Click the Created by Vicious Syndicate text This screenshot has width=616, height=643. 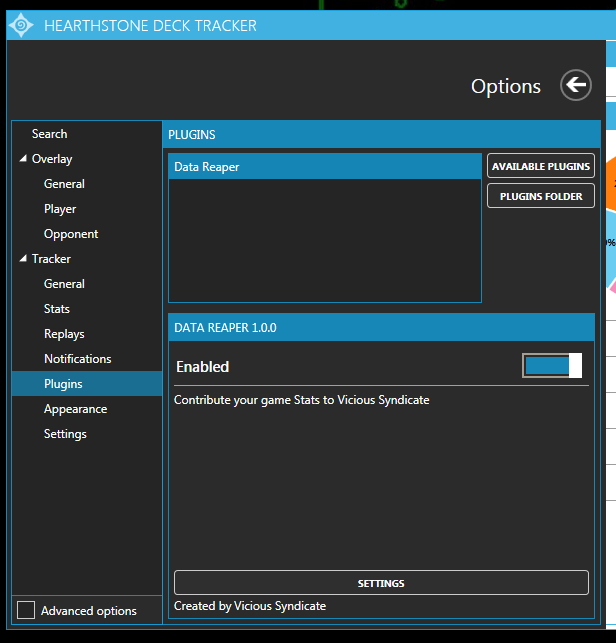pos(250,606)
